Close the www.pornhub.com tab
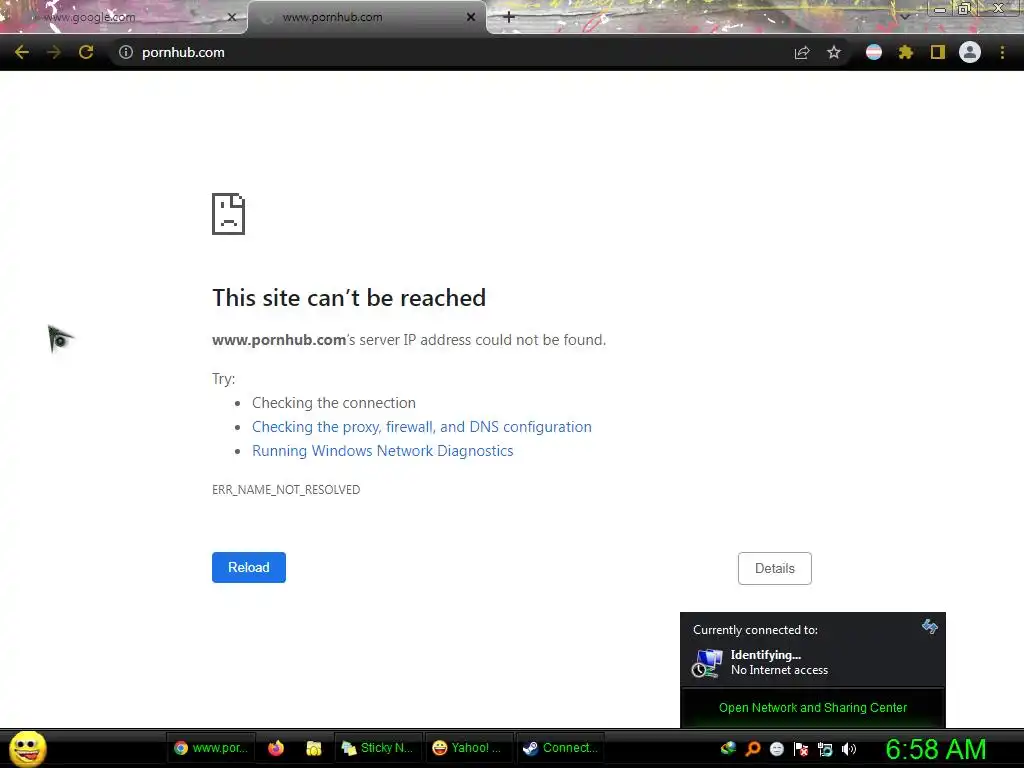 point(471,17)
